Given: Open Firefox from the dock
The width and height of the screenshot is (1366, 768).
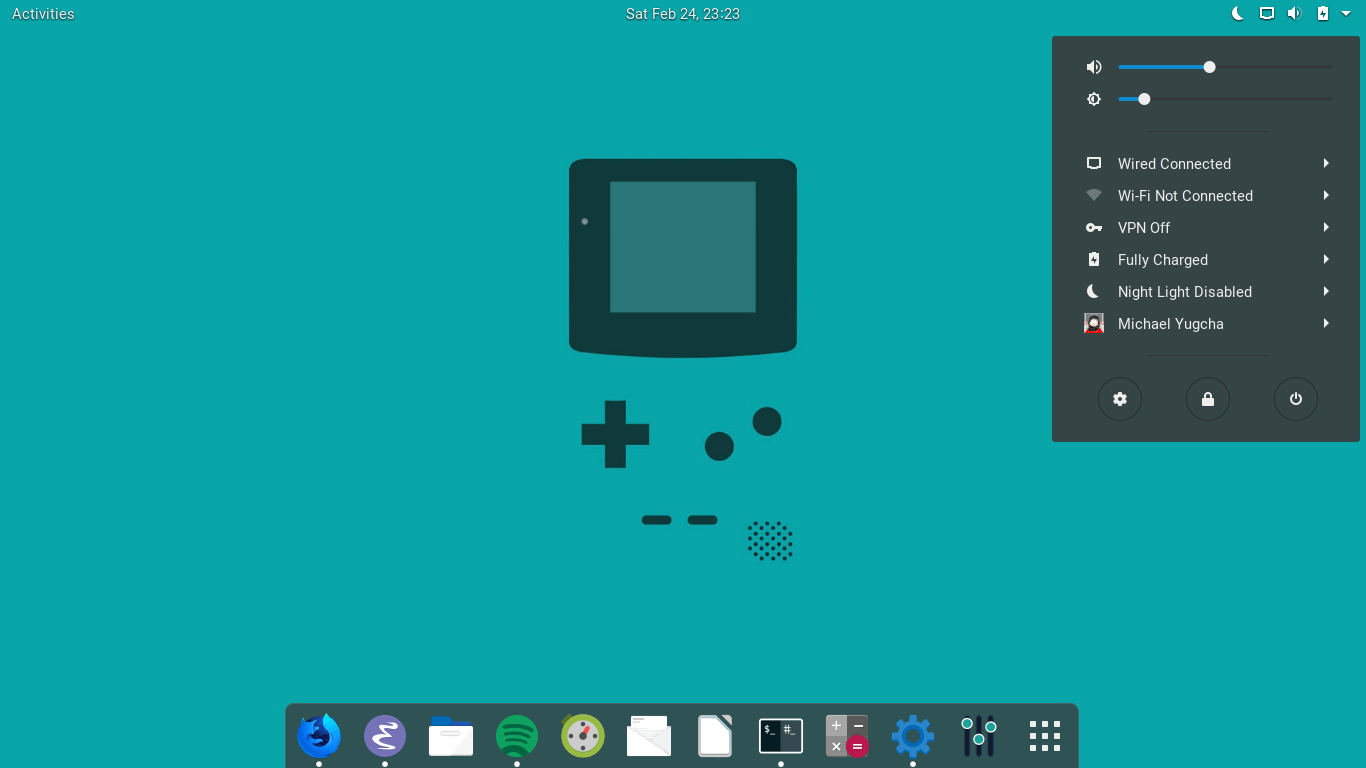Looking at the screenshot, I should pos(319,736).
